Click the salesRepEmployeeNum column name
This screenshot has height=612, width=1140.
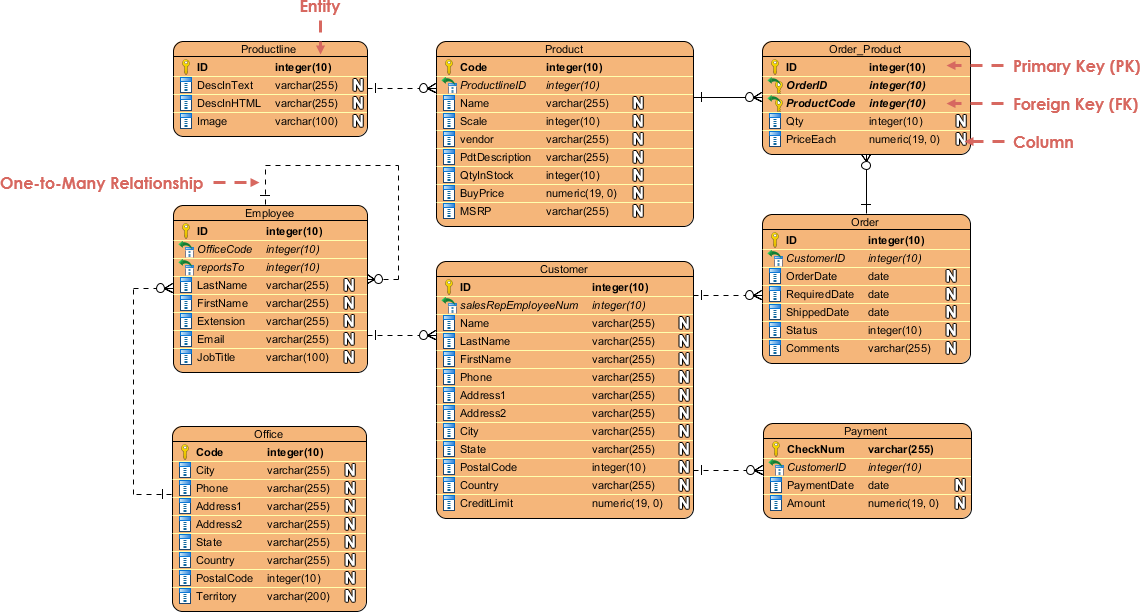[519, 305]
